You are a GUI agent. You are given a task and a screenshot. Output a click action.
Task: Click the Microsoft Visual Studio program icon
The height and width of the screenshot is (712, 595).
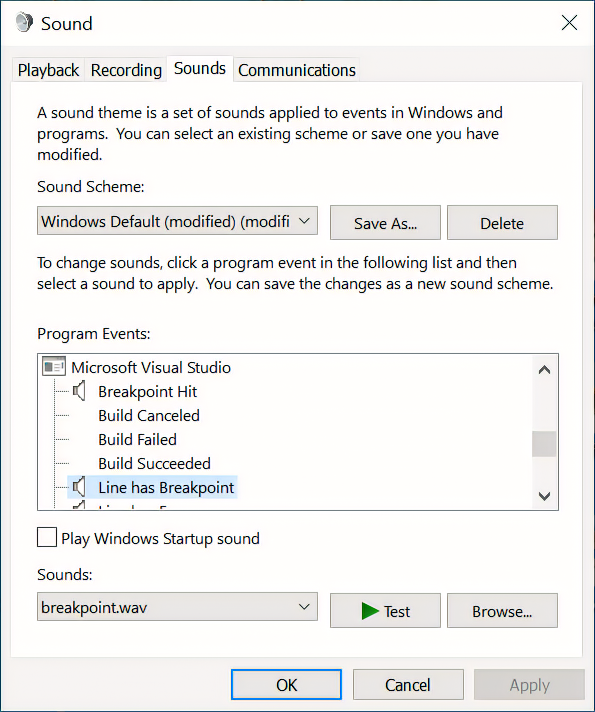[x=54, y=366]
